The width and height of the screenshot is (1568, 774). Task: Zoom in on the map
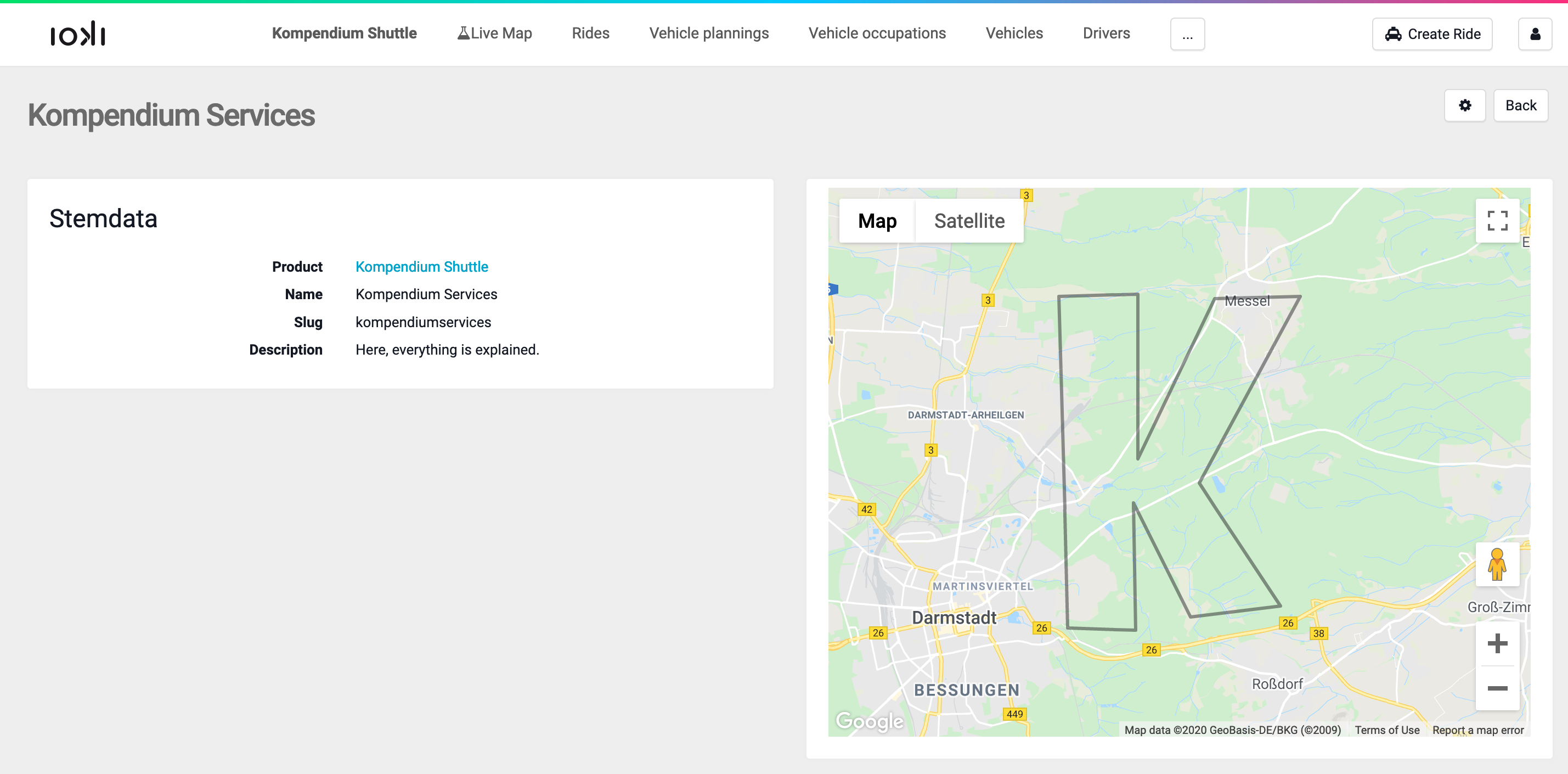tap(1497, 643)
